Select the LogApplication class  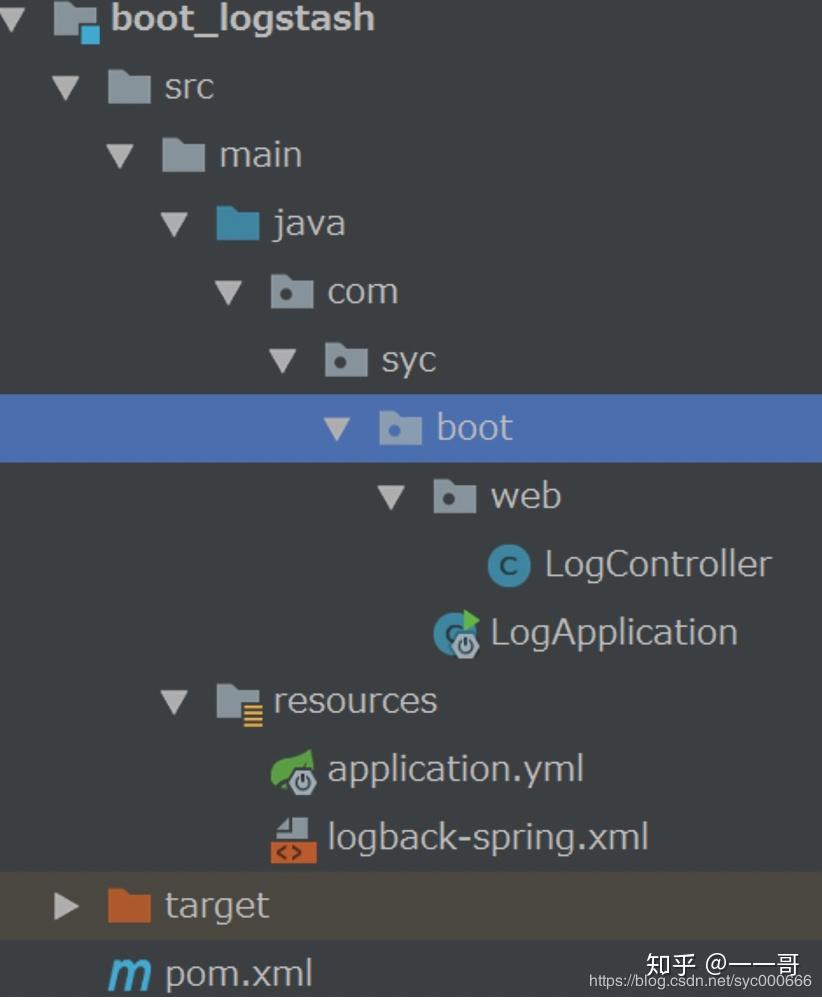(613, 632)
